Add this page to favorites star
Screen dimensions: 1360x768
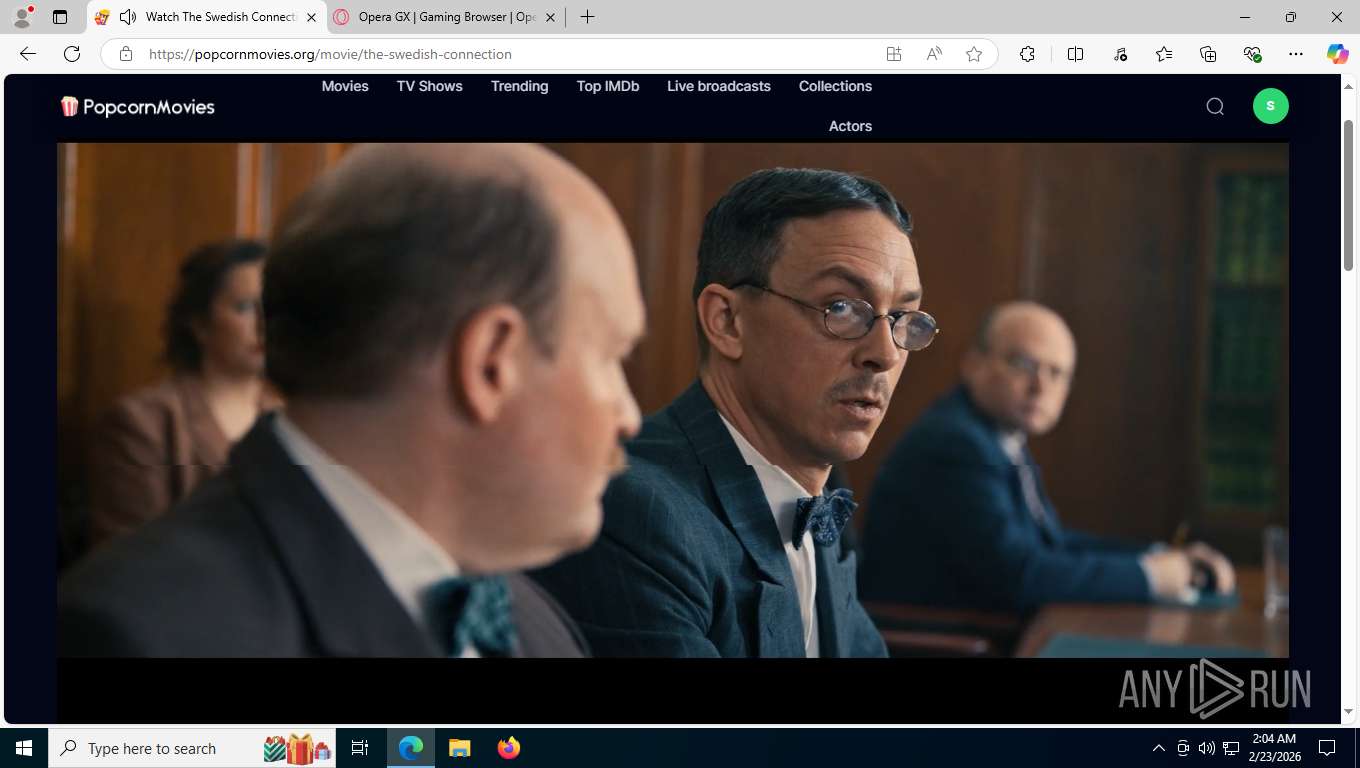pos(974,54)
